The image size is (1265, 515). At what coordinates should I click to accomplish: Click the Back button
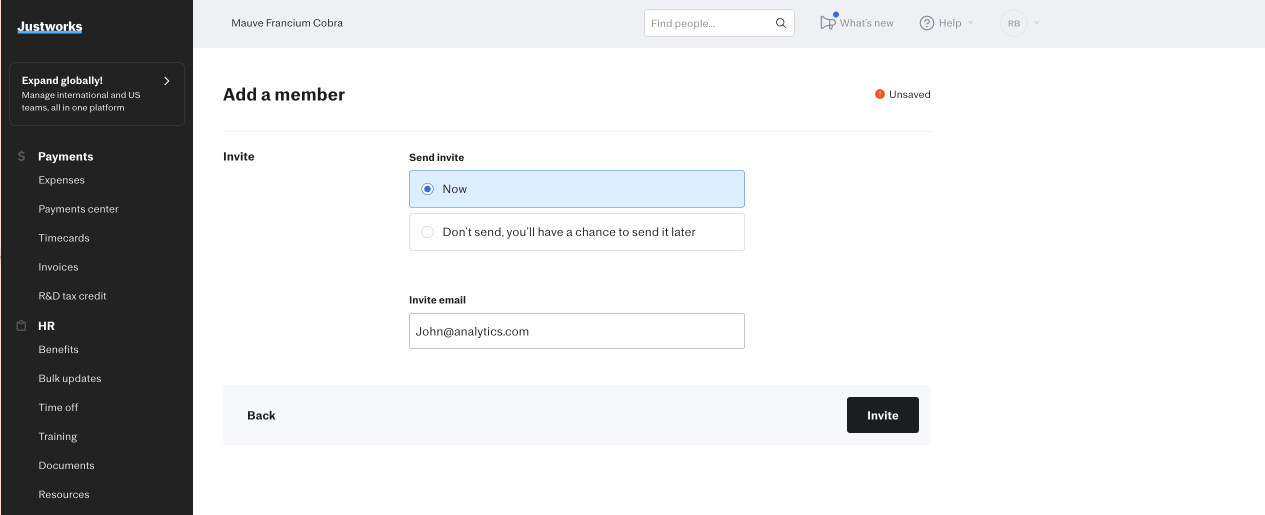[x=261, y=415]
